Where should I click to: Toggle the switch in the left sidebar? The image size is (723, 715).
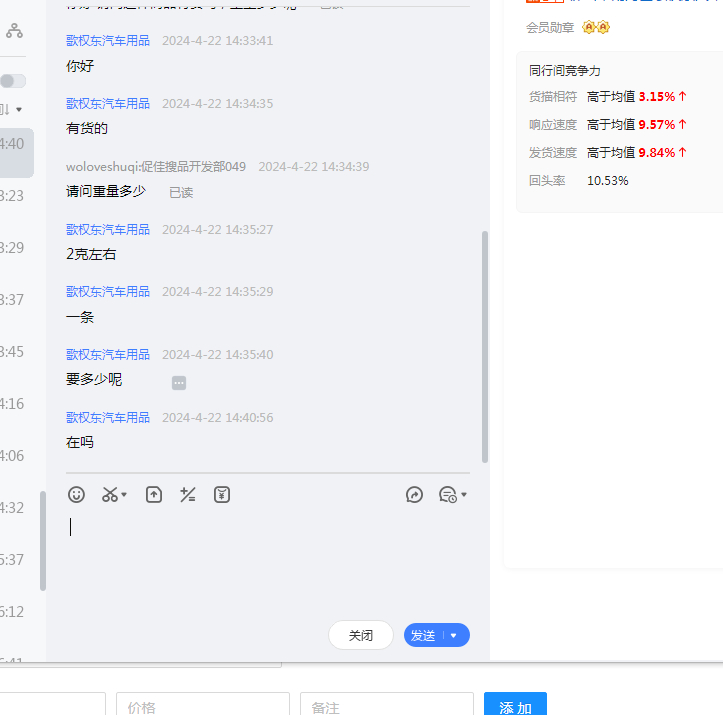tap(13, 81)
